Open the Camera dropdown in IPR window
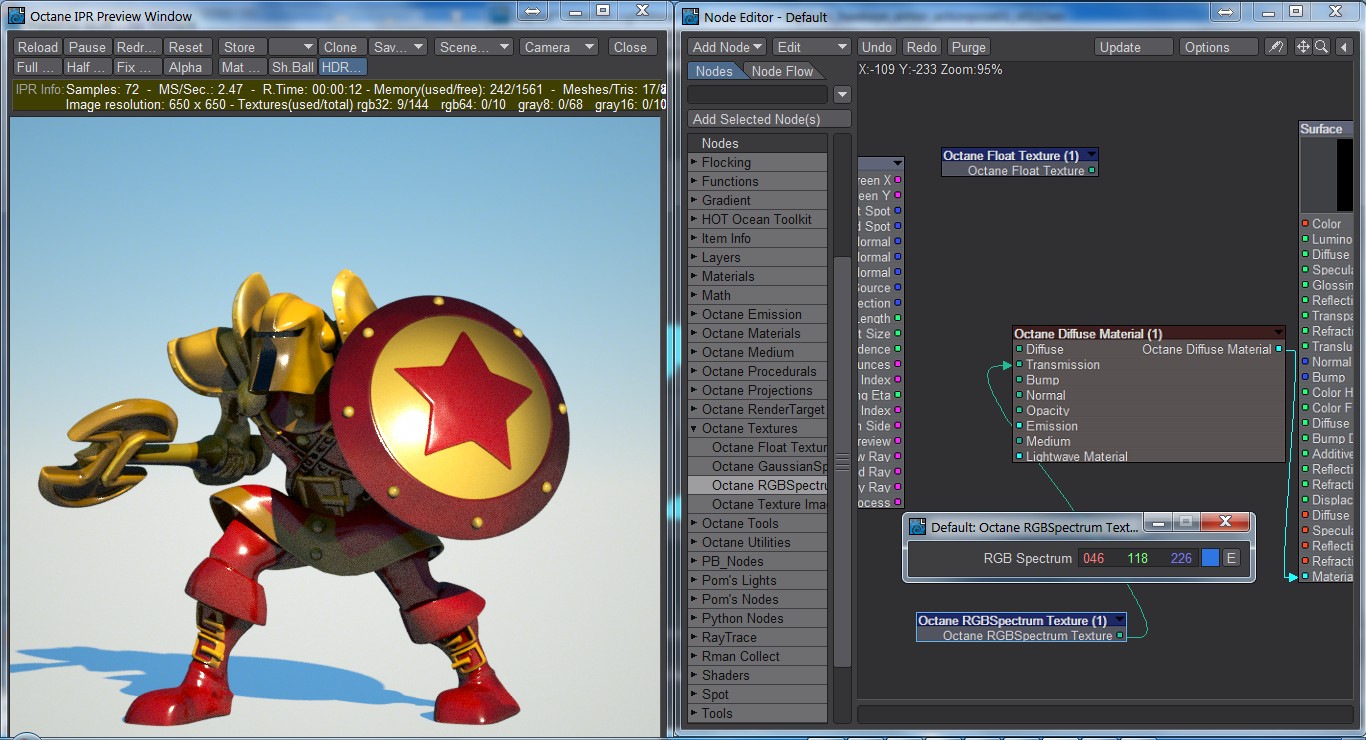This screenshot has width=1366, height=740. click(559, 47)
